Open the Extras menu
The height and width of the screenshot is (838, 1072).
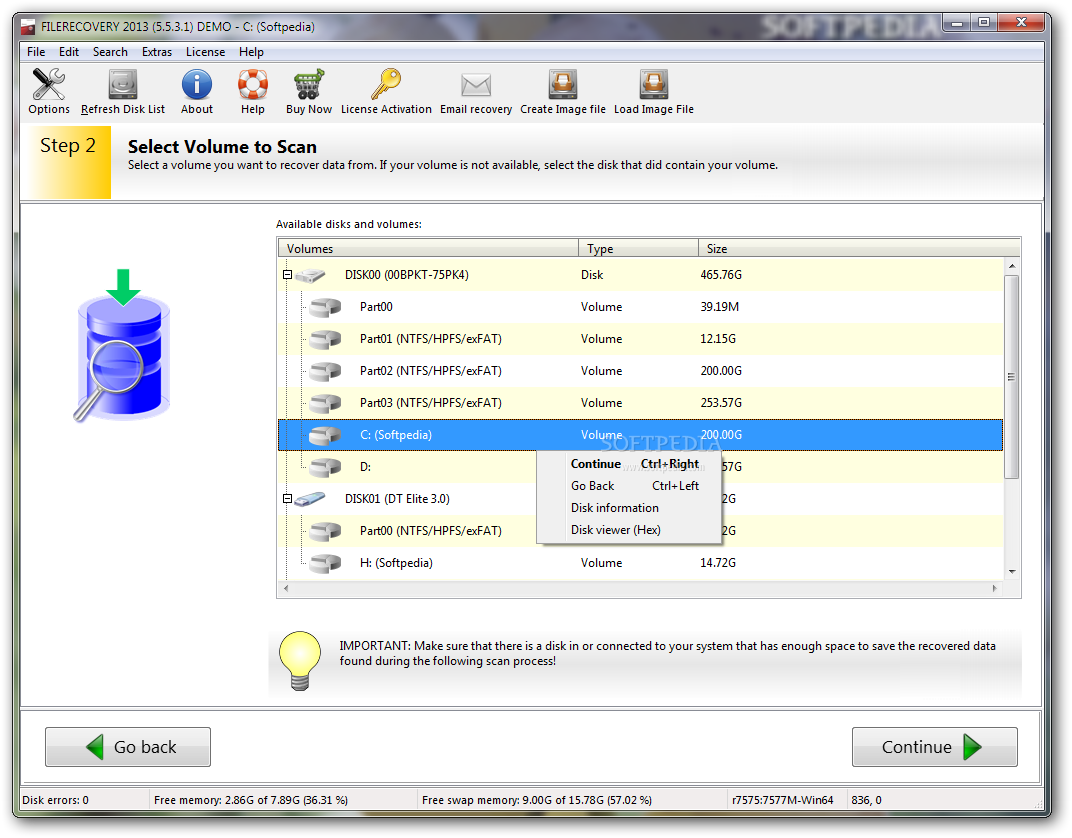coord(157,52)
